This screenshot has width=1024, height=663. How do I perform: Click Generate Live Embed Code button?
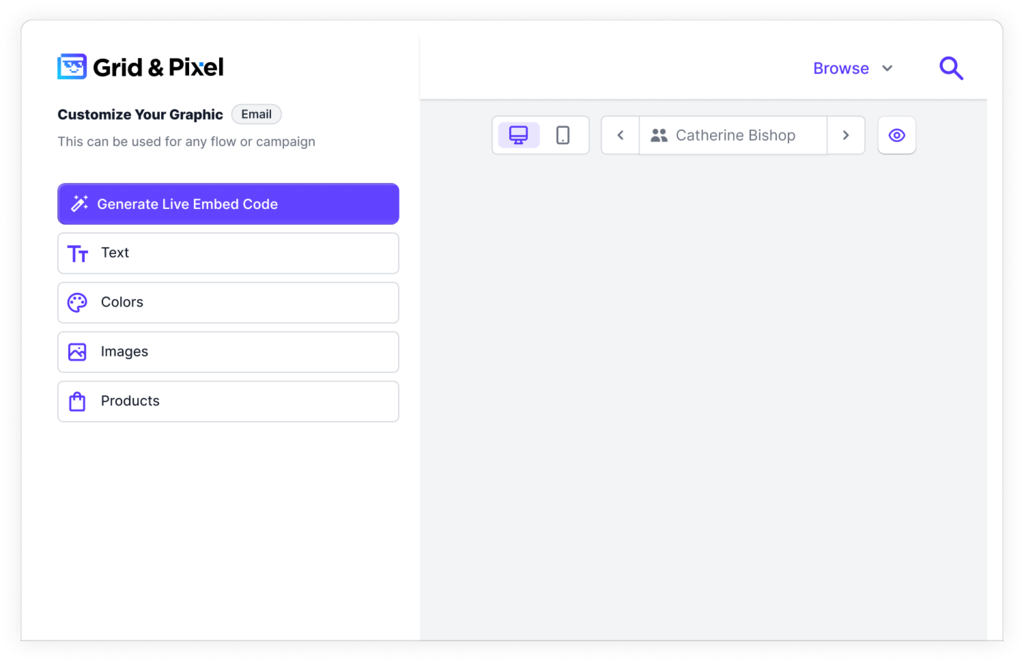coord(228,204)
